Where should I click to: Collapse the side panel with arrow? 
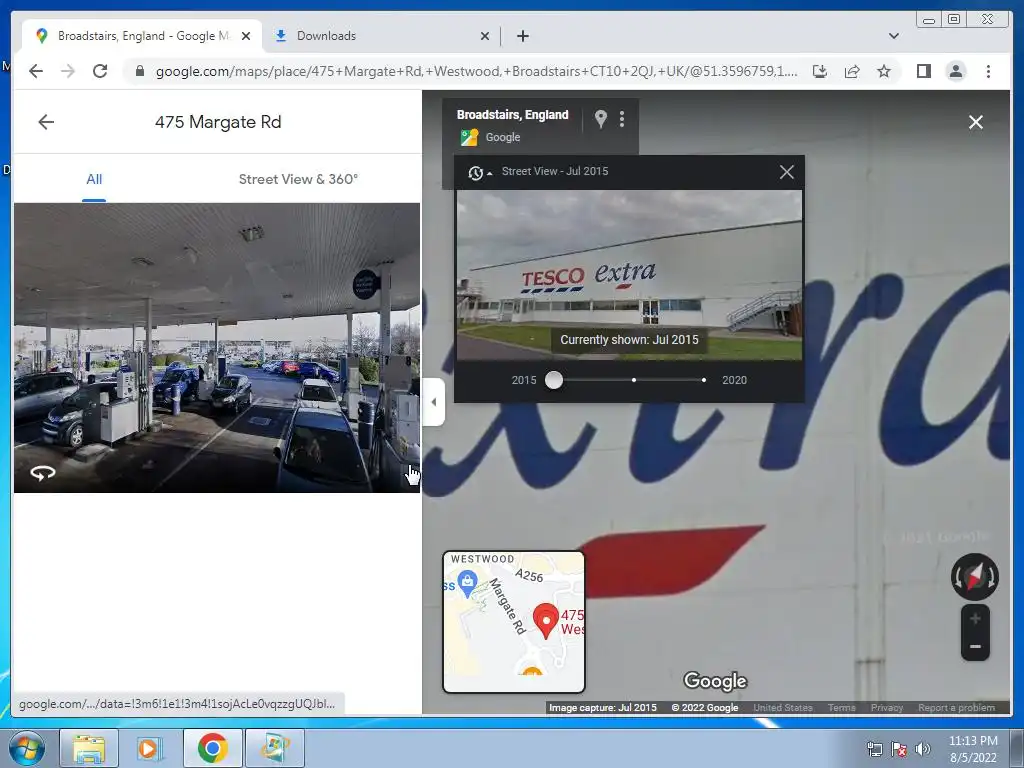[x=434, y=402]
